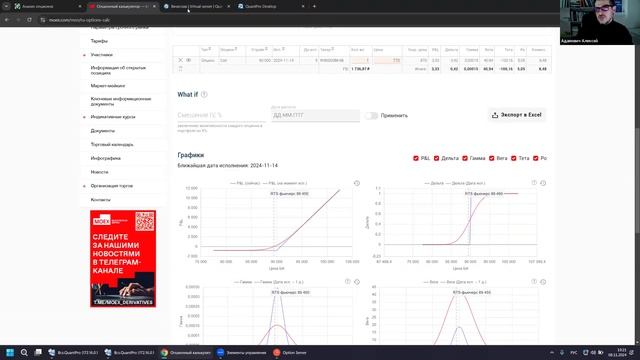Open Windows taskbar search
This screenshot has width=640, height=360.
[x=24, y=353]
